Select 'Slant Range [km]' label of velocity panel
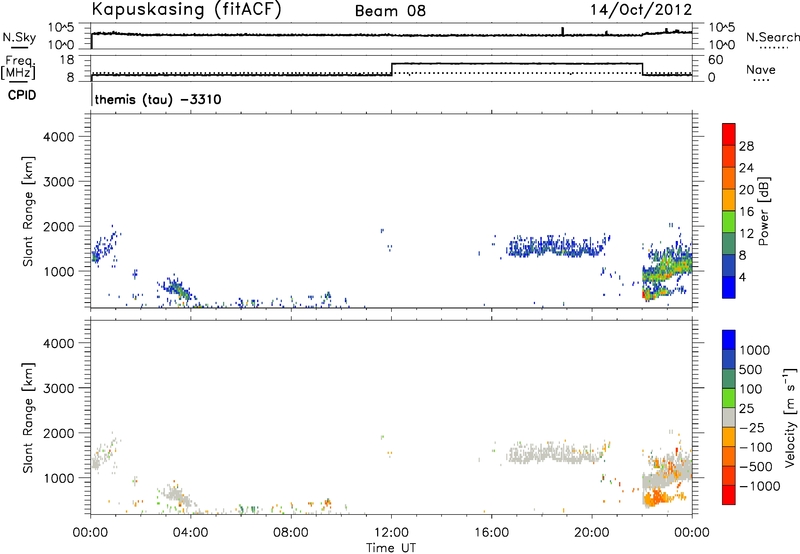Viewport: 800px width, 554px height. coord(28,418)
